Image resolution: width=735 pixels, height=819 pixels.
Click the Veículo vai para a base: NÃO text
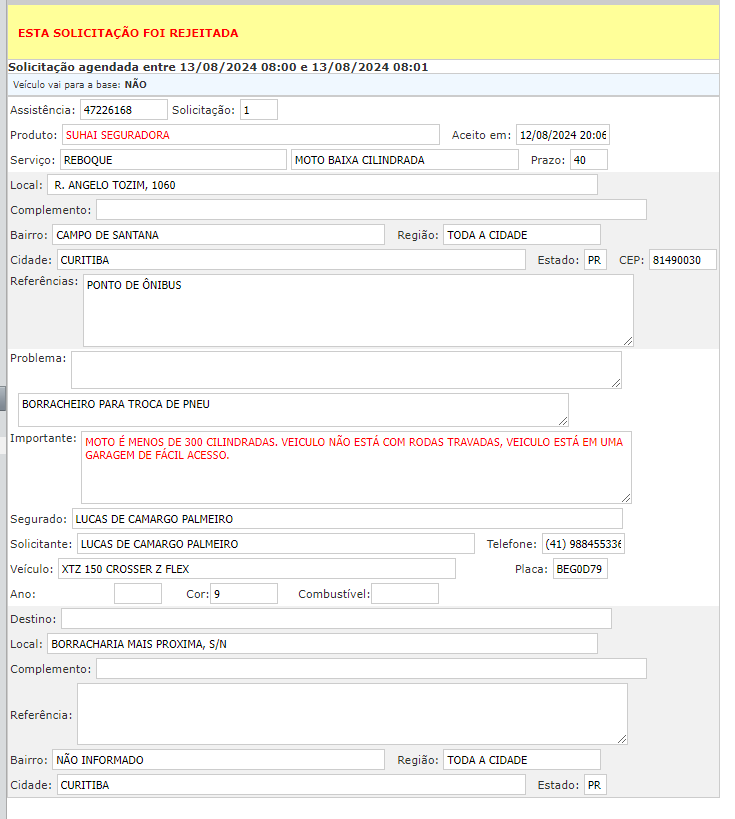click(79, 85)
